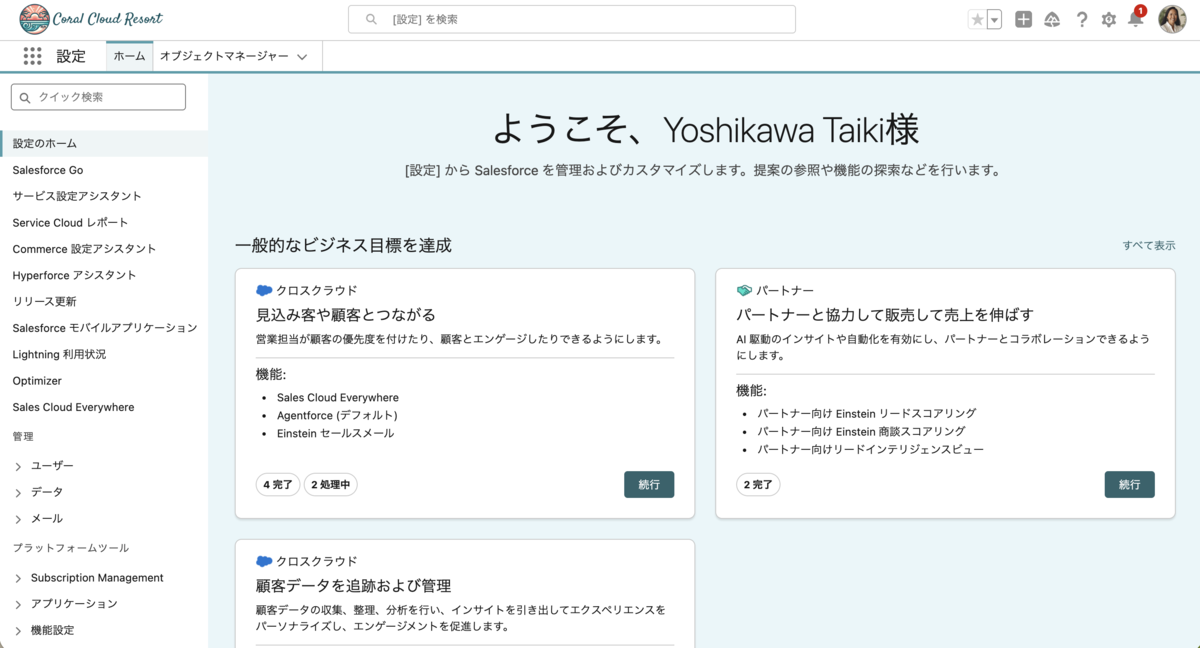The height and width of the screenshot is (648, 1200).
Task: Open Salesforce モバイルアプリケーション sidebar item
Action: click(x=104, y=328)
